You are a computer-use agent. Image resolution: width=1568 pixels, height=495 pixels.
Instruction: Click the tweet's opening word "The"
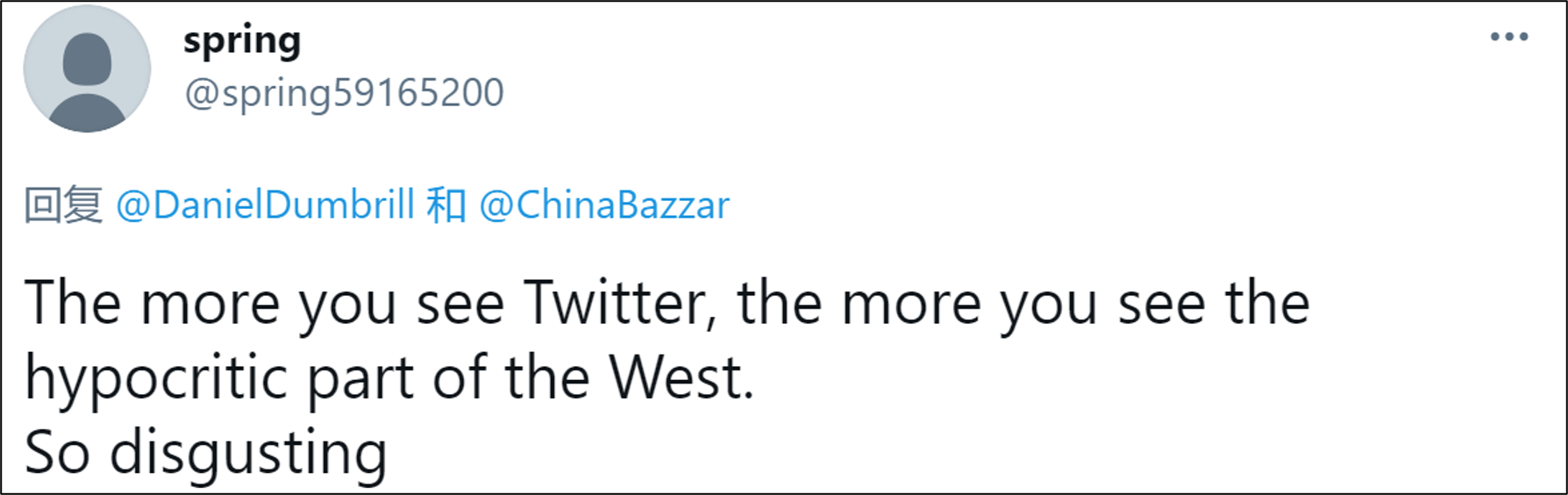(73, 304)
